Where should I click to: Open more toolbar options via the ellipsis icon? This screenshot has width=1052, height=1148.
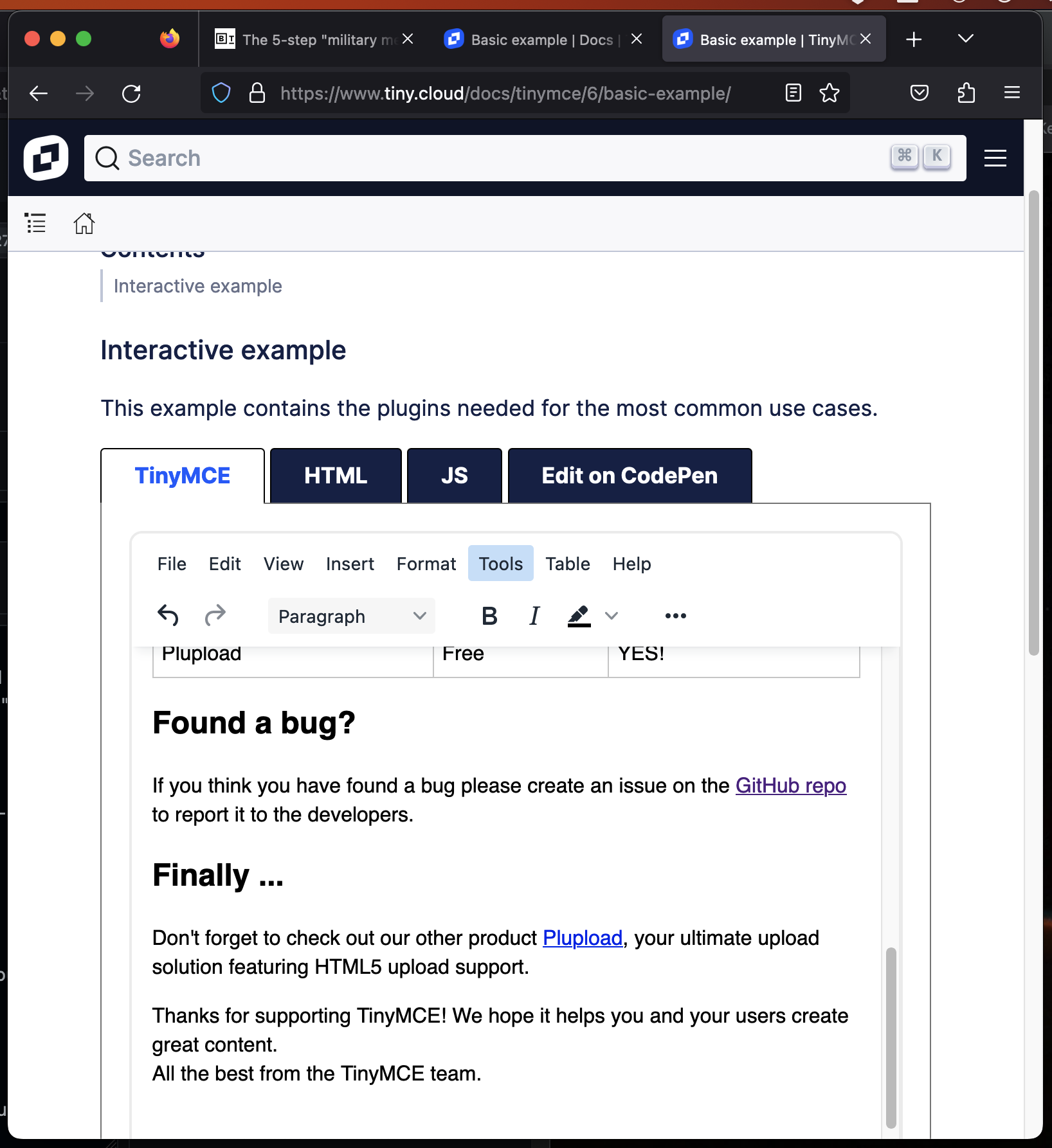(x=676, y=615)
